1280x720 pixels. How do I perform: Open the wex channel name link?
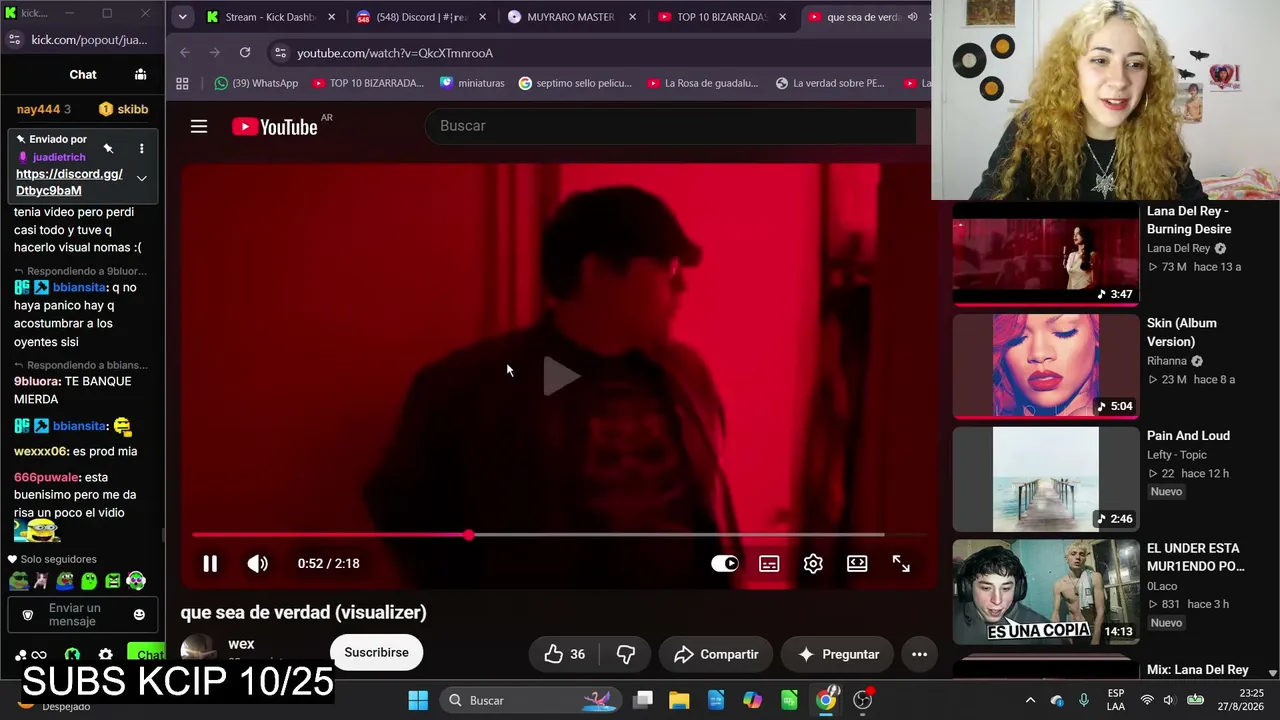coord(241,644)
